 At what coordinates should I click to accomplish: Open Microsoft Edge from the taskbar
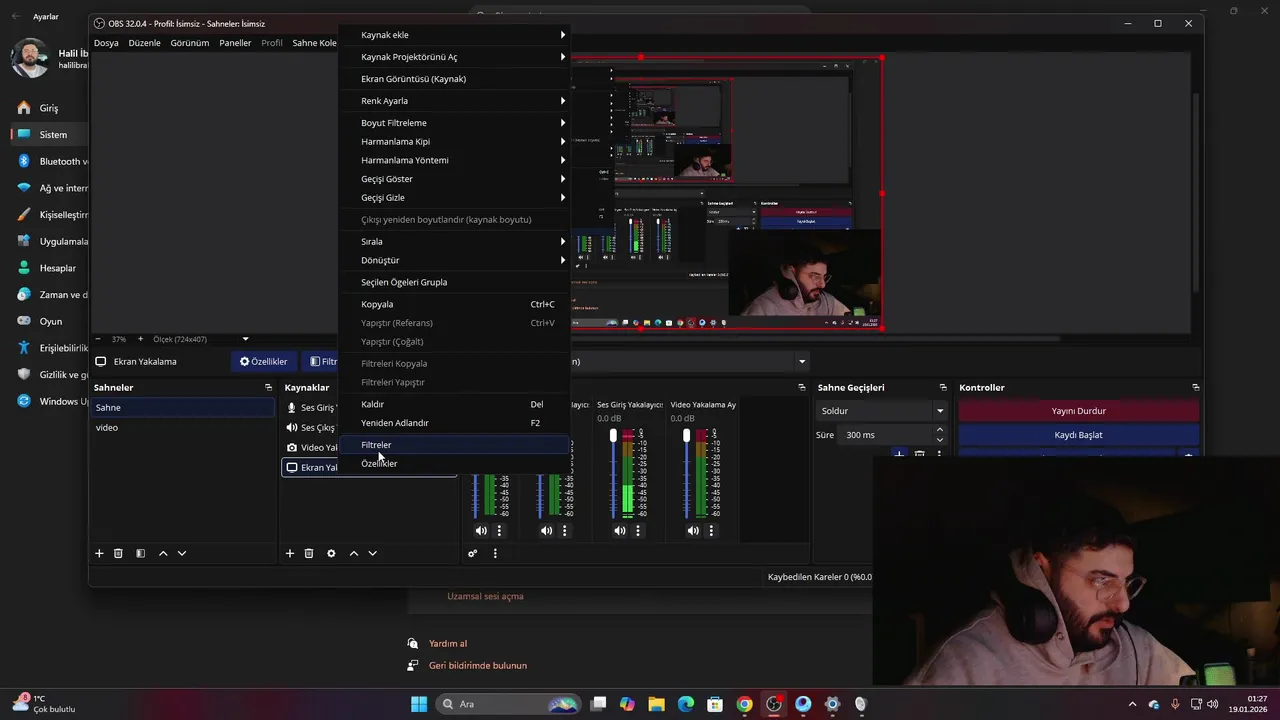pyautogui.click(x=686, y=704)
